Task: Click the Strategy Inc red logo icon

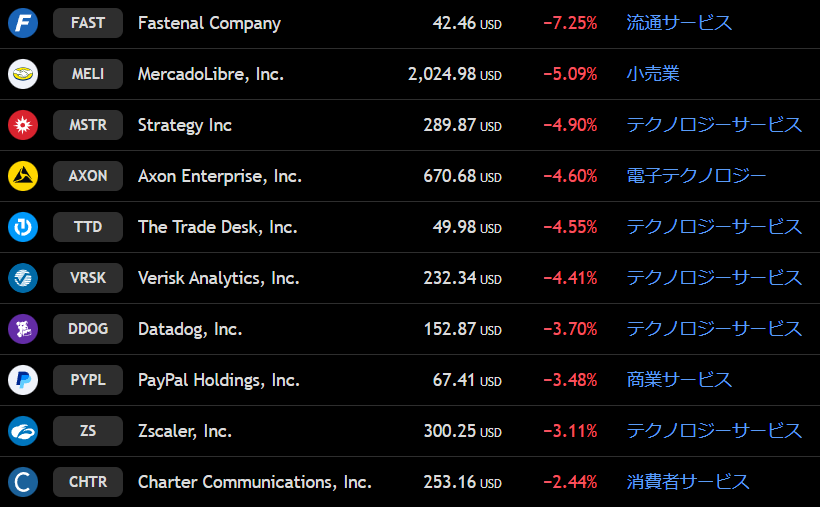Action: [23, 125]
